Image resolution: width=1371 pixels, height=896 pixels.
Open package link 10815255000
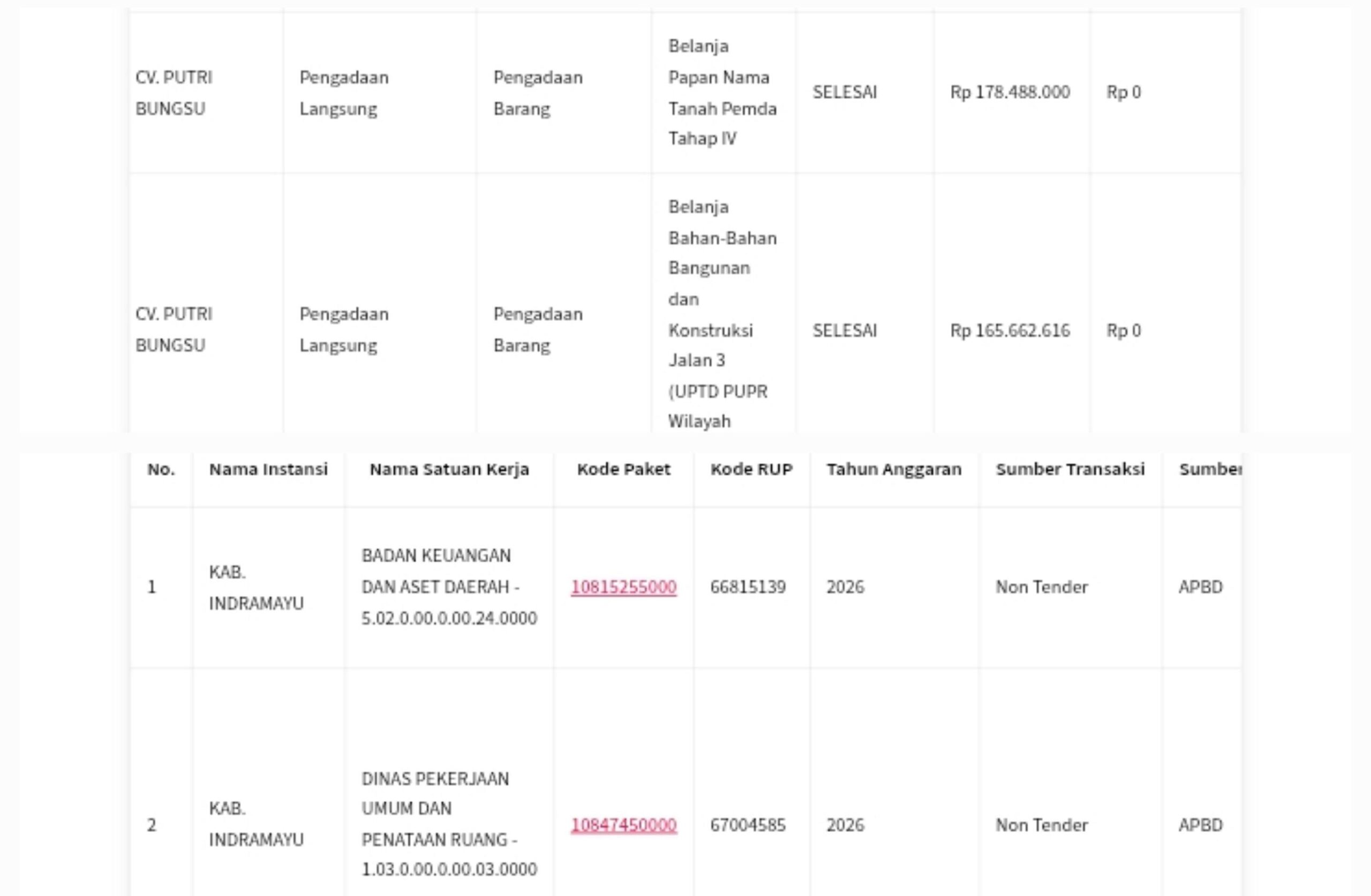pos(623,586)
